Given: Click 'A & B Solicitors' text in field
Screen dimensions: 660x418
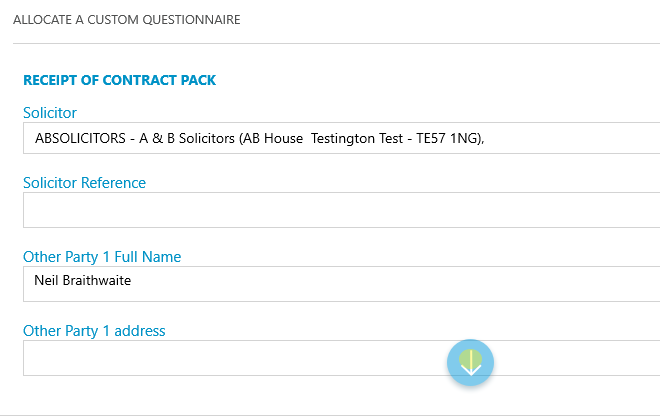Looking at the screenshot, I should (187, 138).
